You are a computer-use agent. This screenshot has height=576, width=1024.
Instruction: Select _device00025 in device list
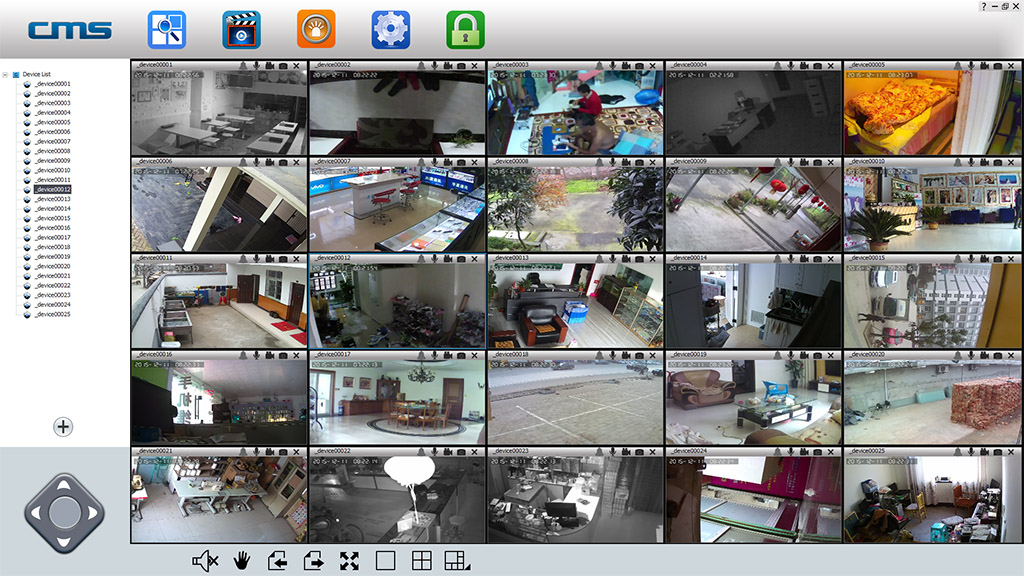pos(53,314)
